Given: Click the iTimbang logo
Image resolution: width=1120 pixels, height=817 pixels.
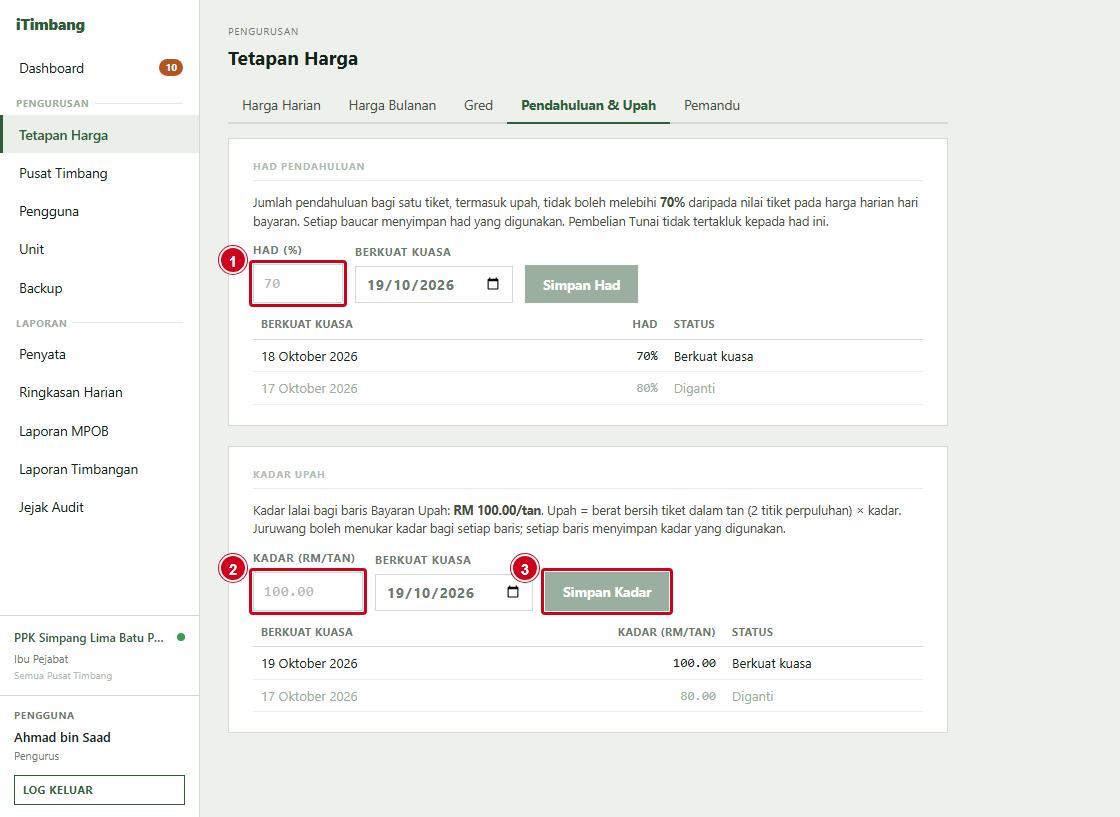Looking at the screenshot, I should [50, 24].
